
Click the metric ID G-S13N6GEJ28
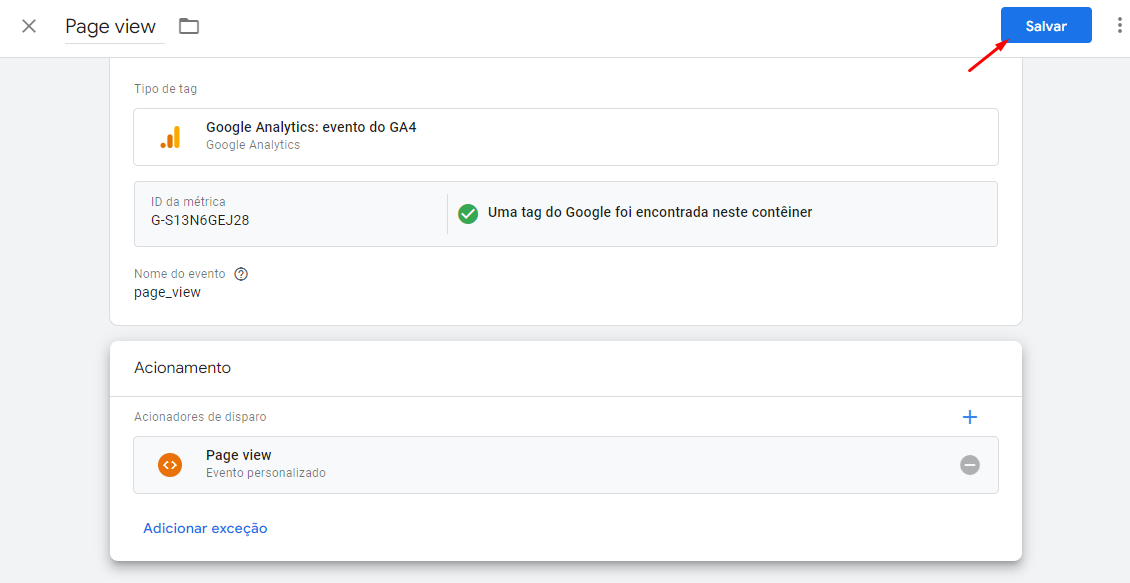[200, 221]
